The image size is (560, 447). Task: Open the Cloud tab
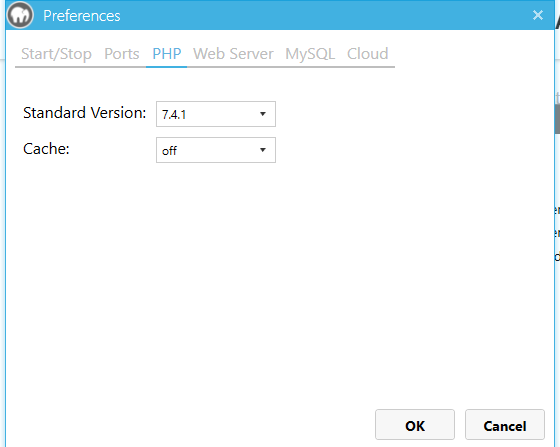pos(368,54)
